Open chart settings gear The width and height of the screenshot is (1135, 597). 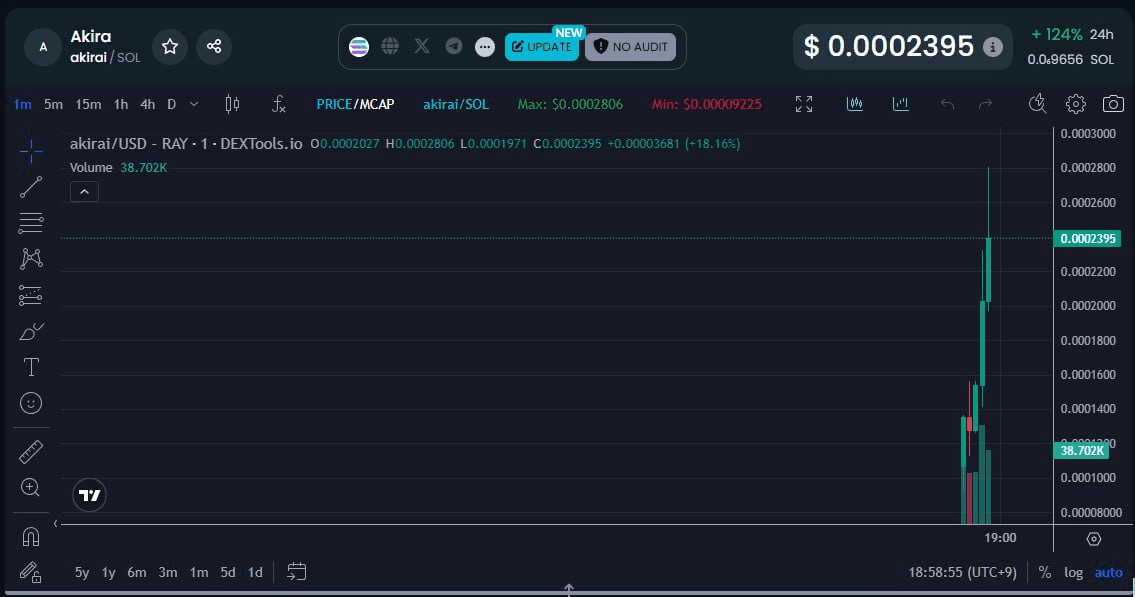[x=1076, y=104]
